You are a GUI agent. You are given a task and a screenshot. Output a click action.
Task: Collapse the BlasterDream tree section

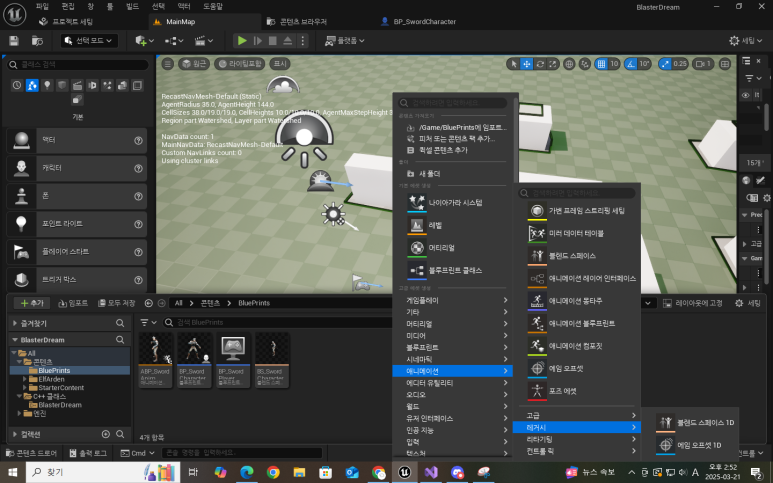pos(15,340)
